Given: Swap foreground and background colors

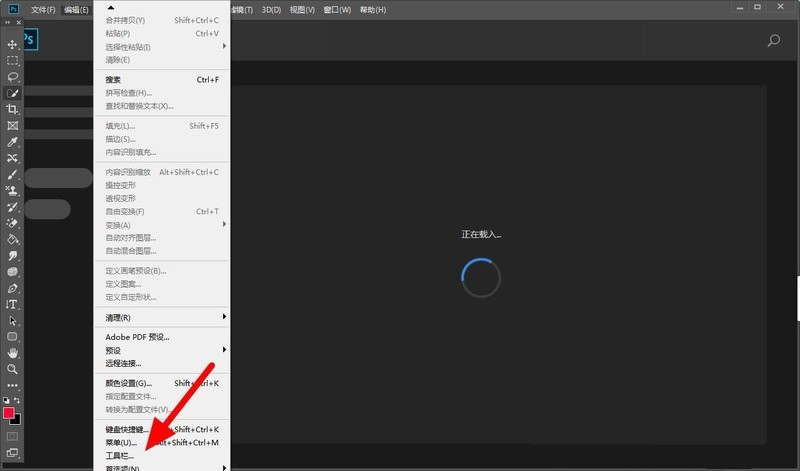Looking at the screenshot, I should pos(17,401).
